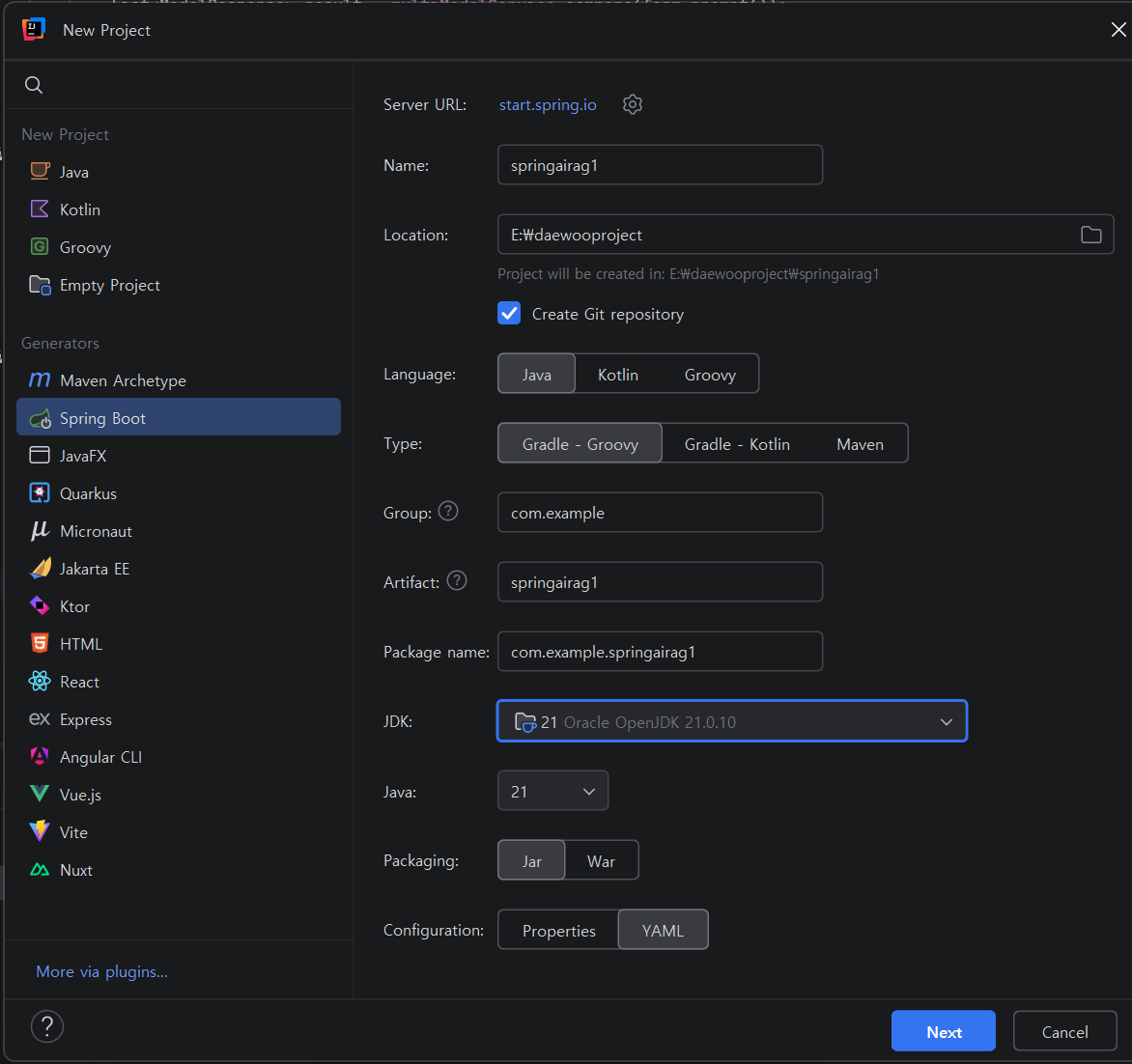The width and height of the screenshot is (1132, 1064).
Task: Choose the Maven Archetype generator
Action: click(x=179, y=380)
